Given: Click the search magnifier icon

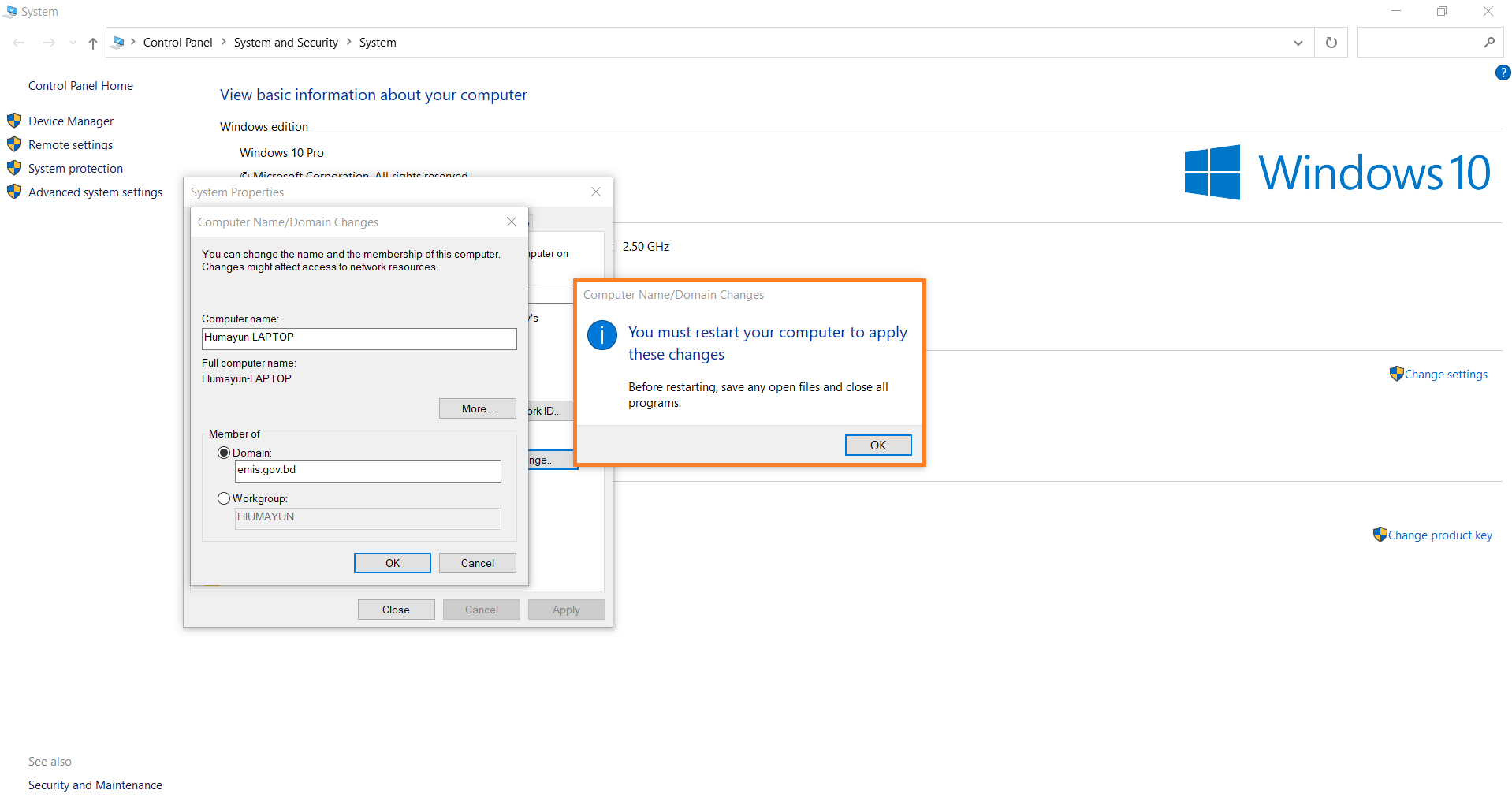Looking at the screenshot, I should [1488, 43].
